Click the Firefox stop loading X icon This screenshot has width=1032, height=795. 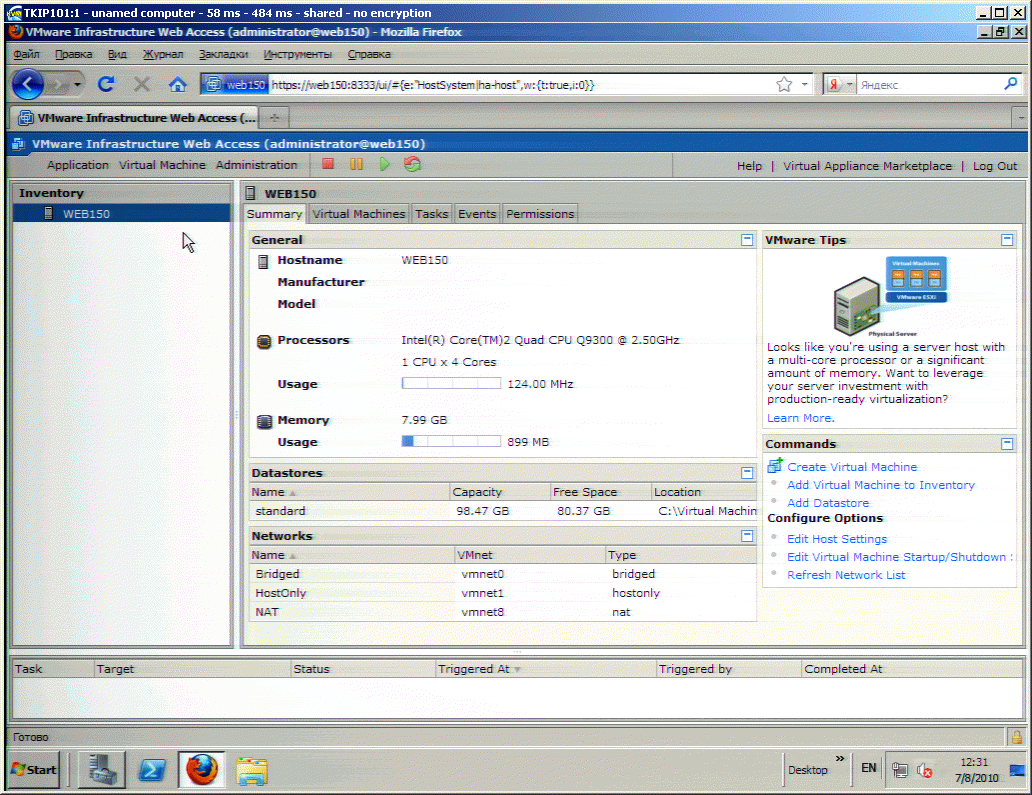point(142,84)
